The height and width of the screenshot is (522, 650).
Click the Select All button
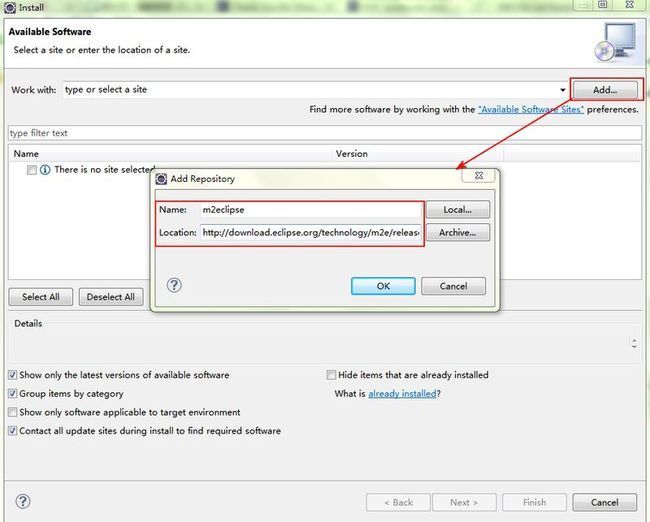click(41, 297)
